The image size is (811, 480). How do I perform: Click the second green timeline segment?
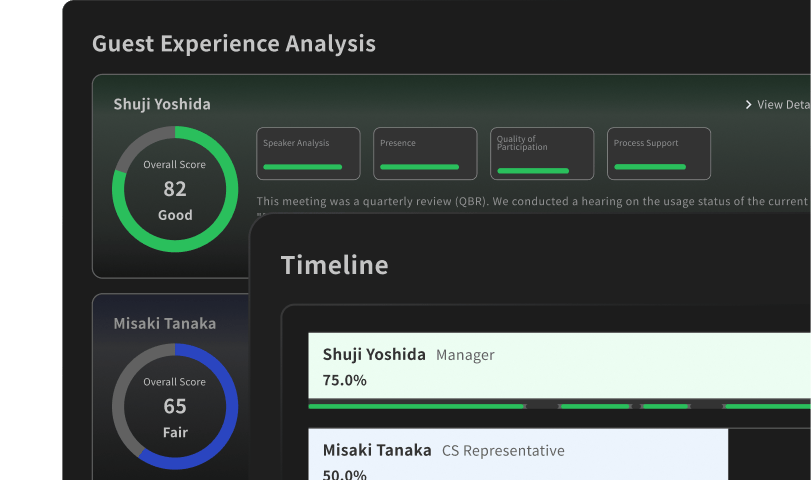pos(594,407)
